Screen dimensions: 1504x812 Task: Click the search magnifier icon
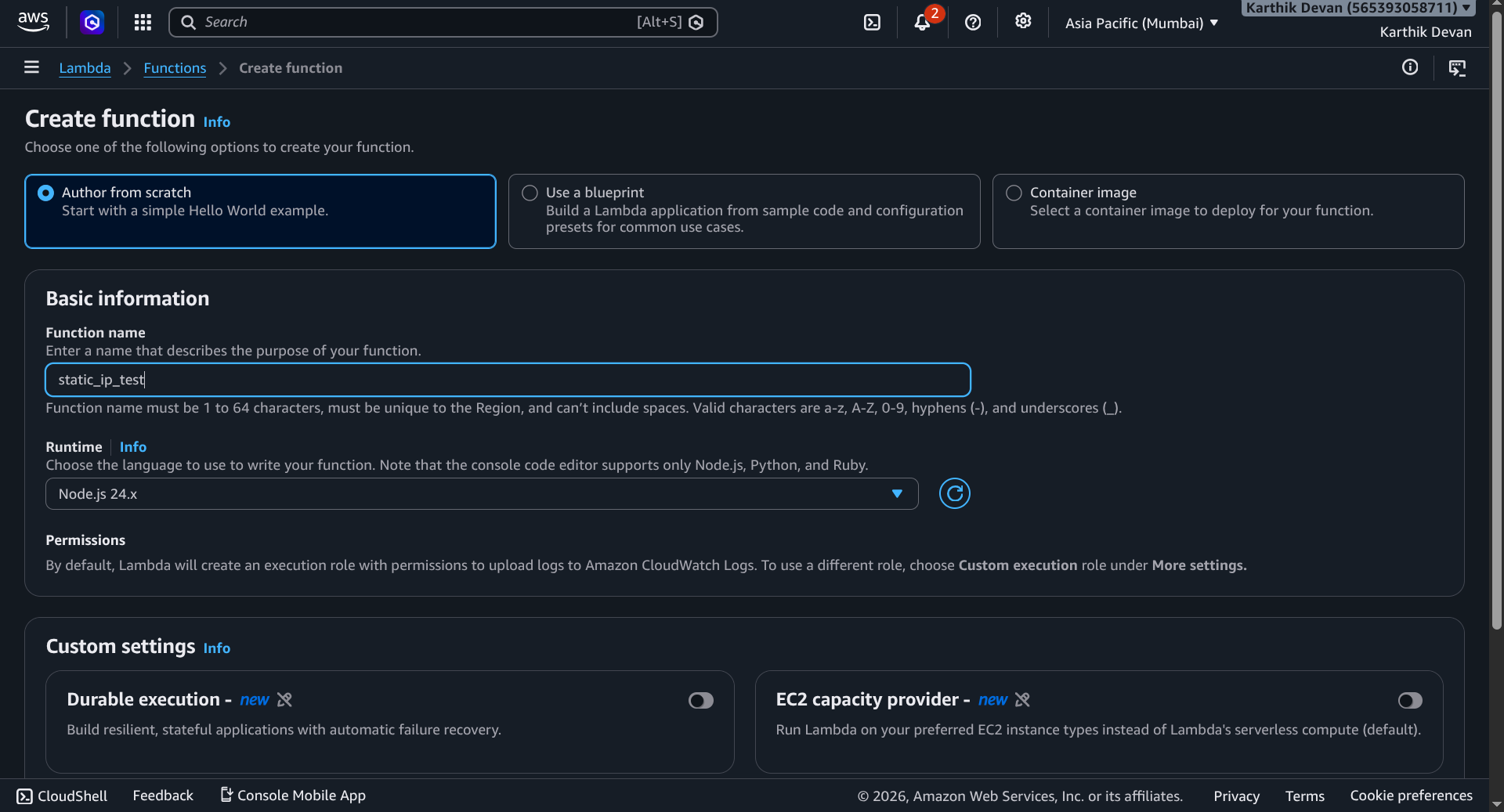click(188, 23)
